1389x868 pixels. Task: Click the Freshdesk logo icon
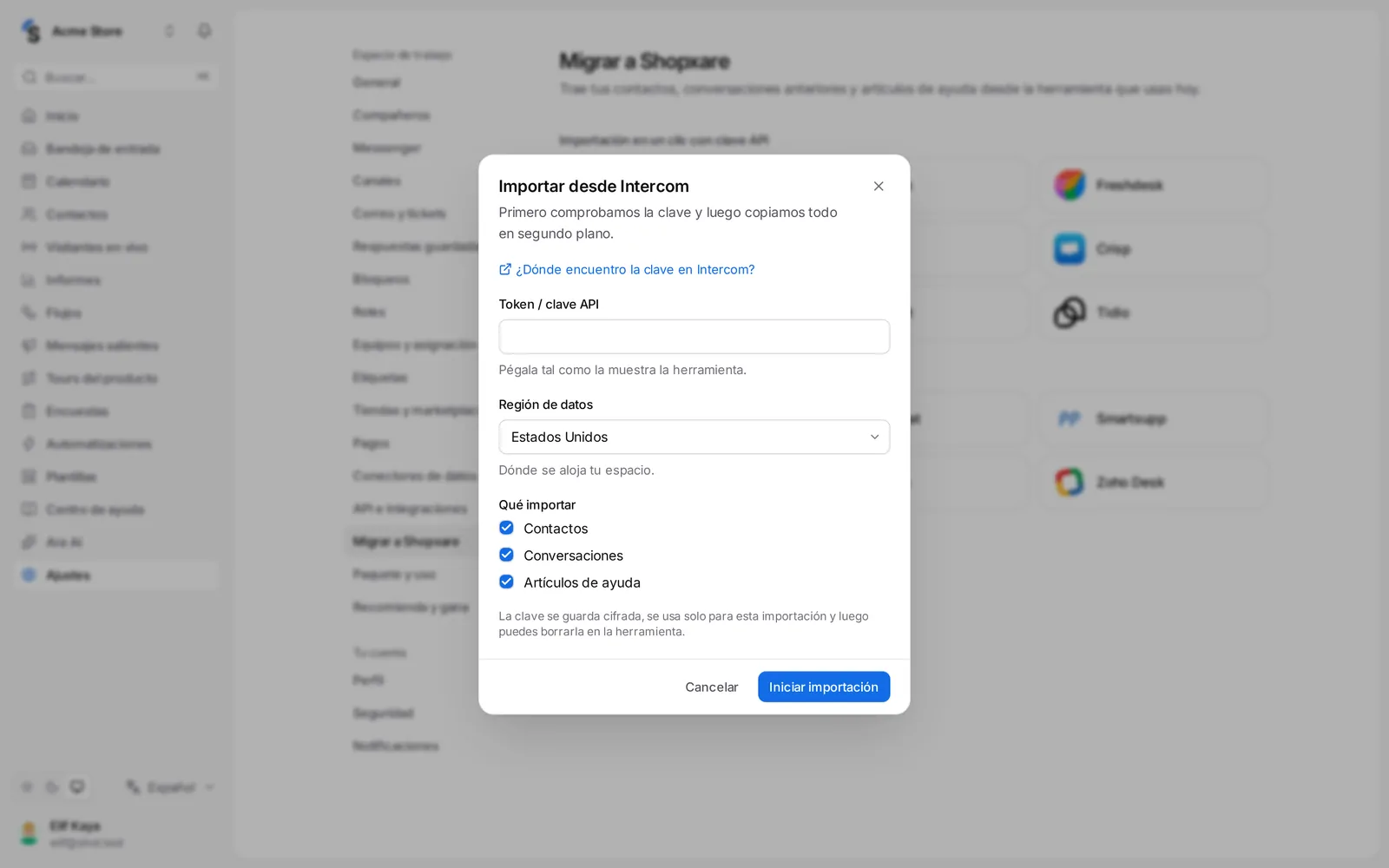[1070, 185]
